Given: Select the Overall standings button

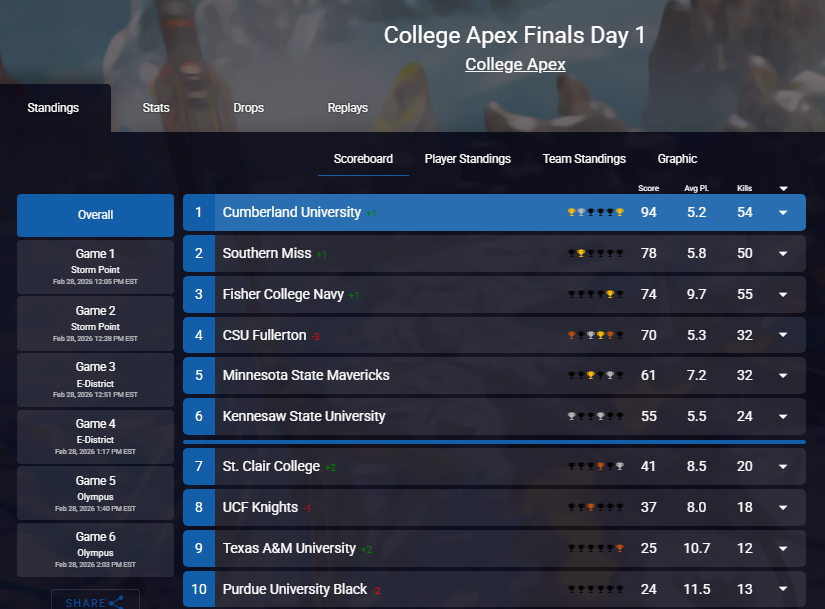Looking at the screenshot, I should [x=95, y=215].
